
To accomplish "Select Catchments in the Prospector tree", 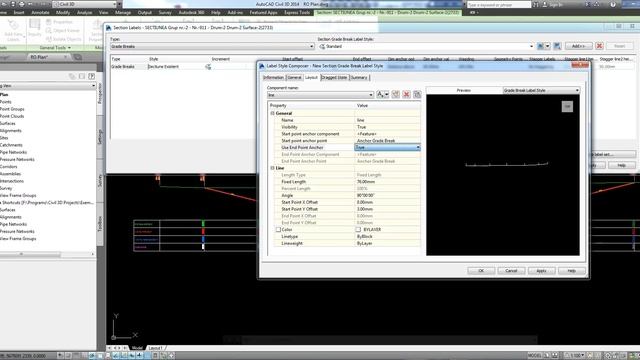I will tap(11, 145).
